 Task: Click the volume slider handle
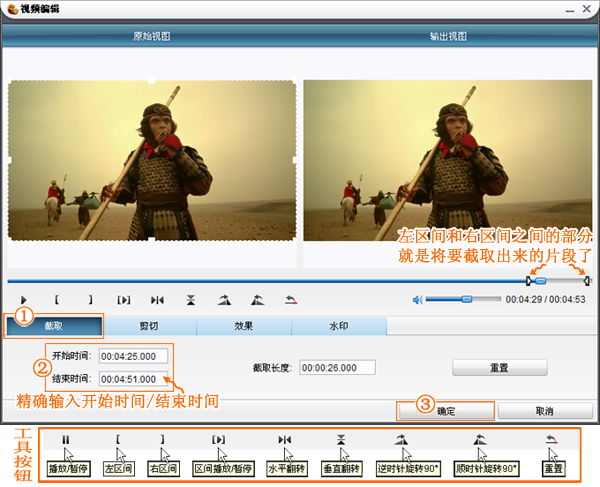pyautogui.click(x=466, y=299)
